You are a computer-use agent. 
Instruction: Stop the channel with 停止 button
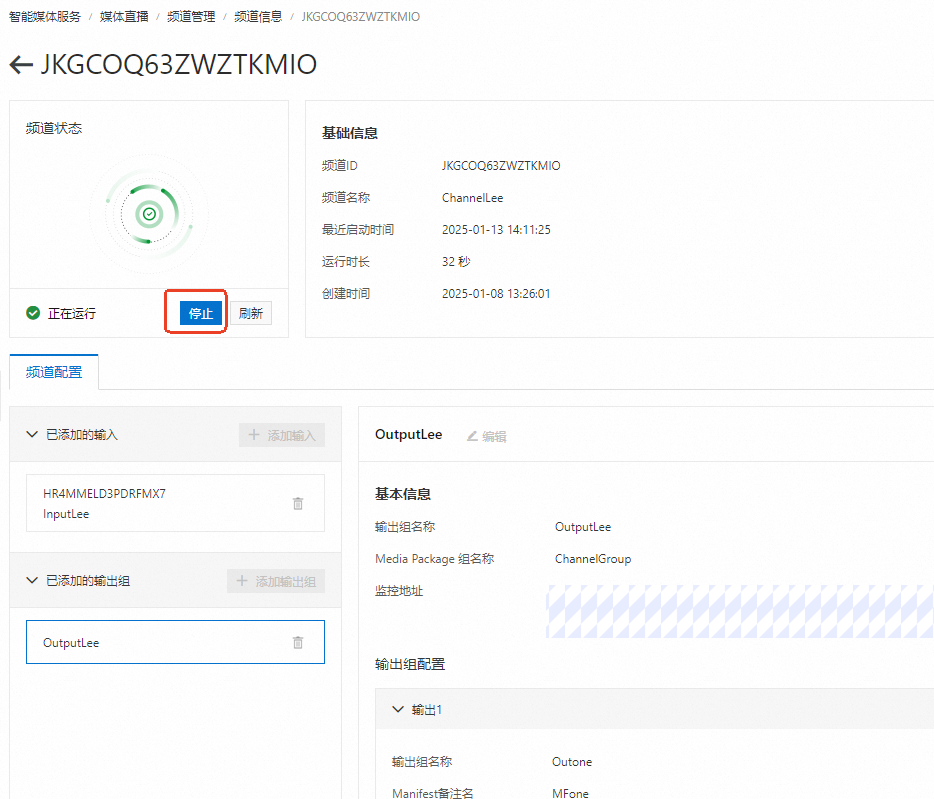[201, 313]
